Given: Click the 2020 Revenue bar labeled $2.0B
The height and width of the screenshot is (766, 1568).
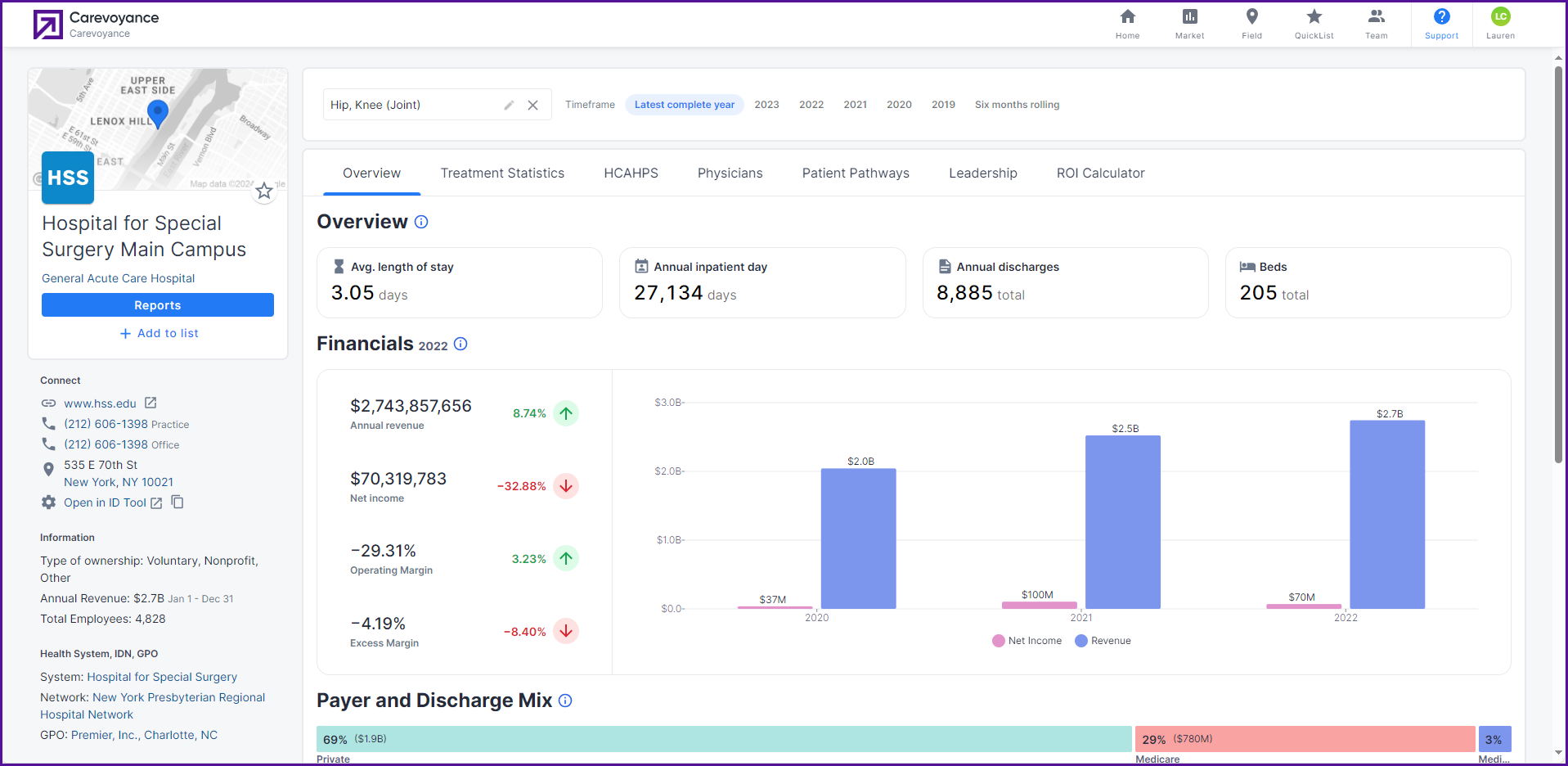Looking at the screenshot, I should coord(859,538).
